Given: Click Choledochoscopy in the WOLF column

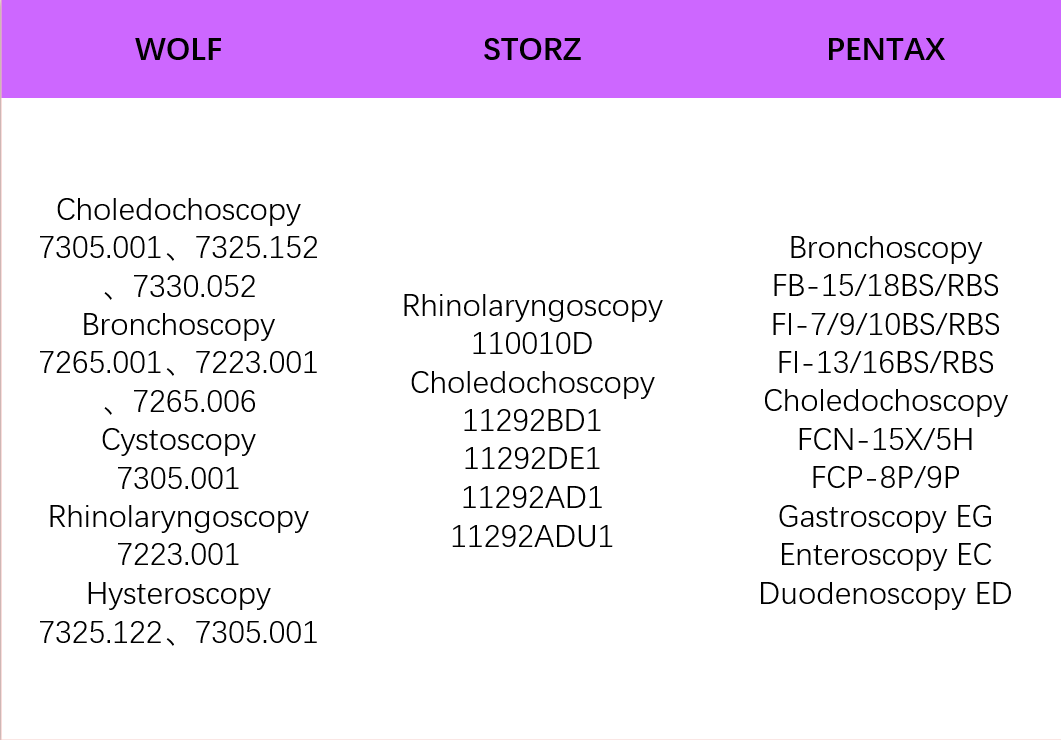Looking at the screenshot, I should pos(178,210).
